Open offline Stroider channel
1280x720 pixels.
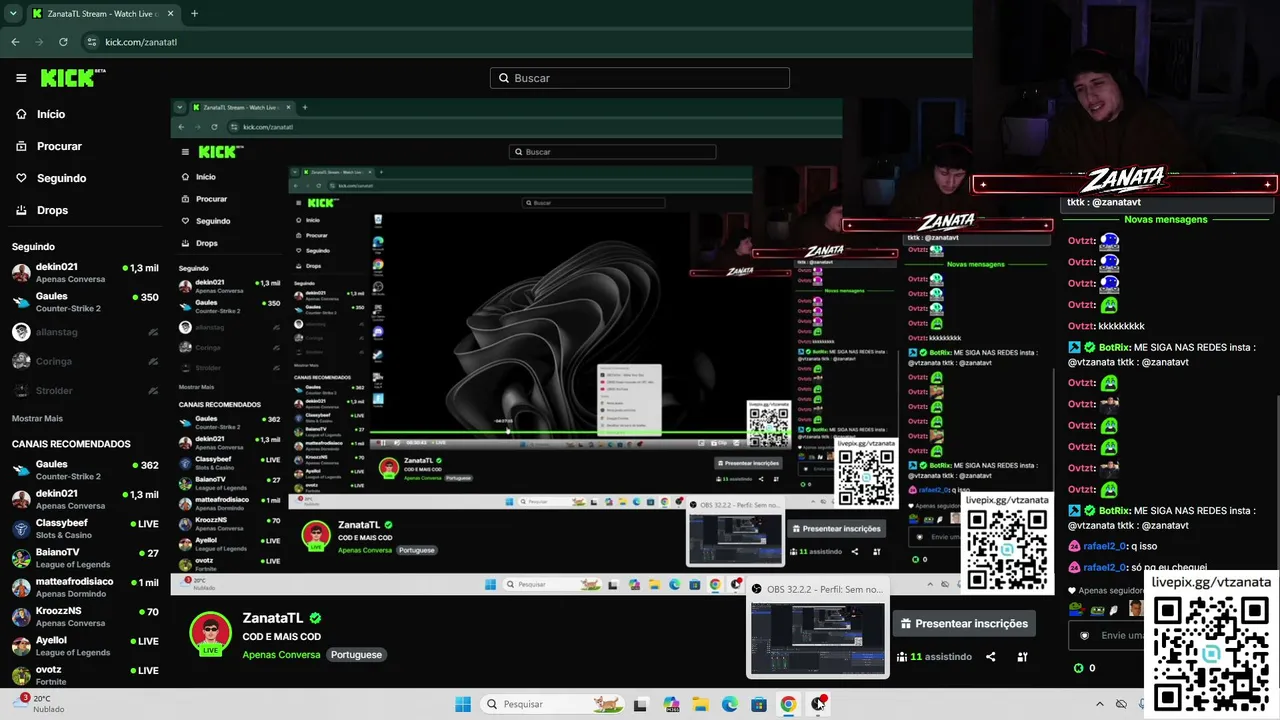tap(85, 390)
